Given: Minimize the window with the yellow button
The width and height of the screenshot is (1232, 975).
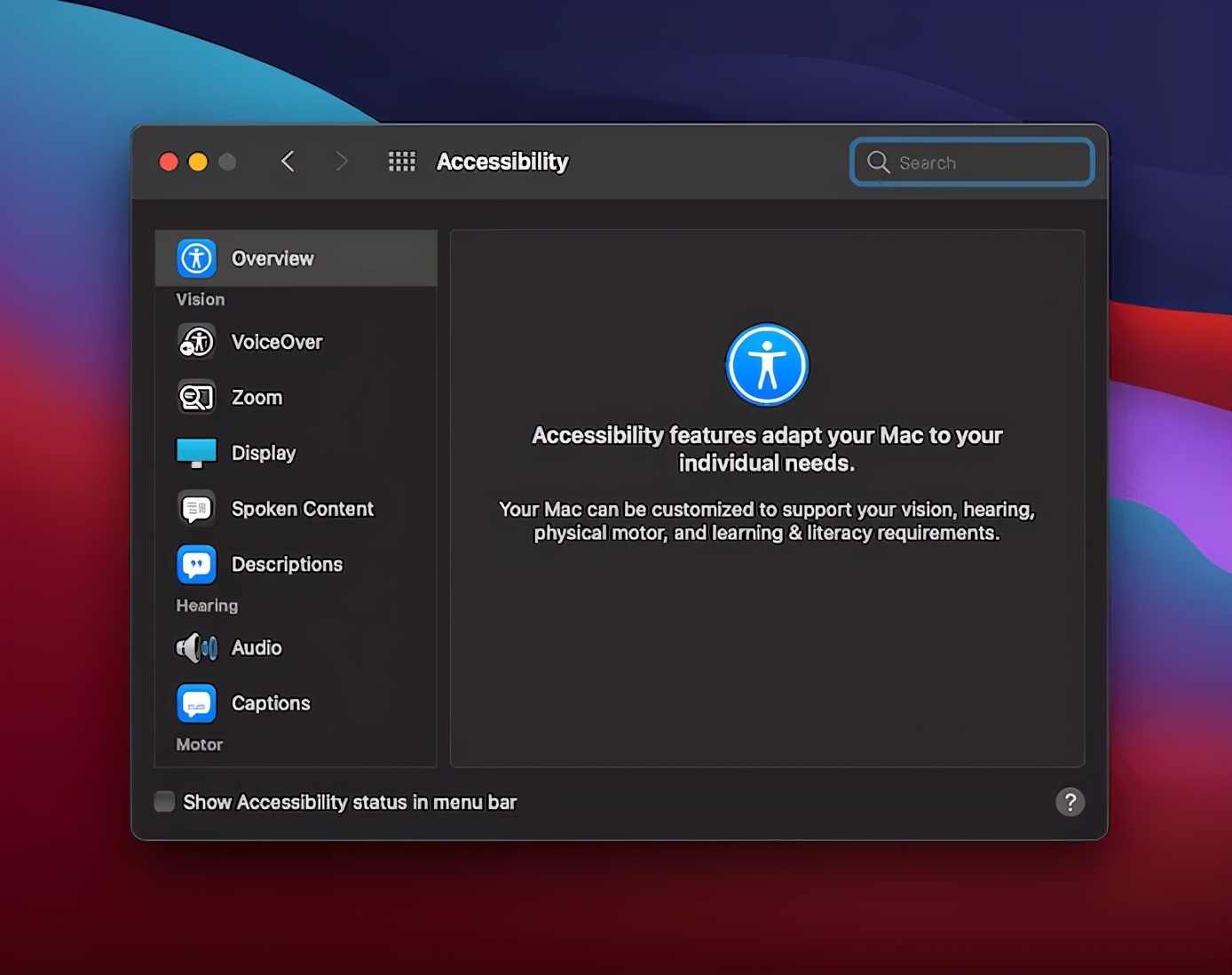Looking at the screenshot, I should click(x=198, y=162).
